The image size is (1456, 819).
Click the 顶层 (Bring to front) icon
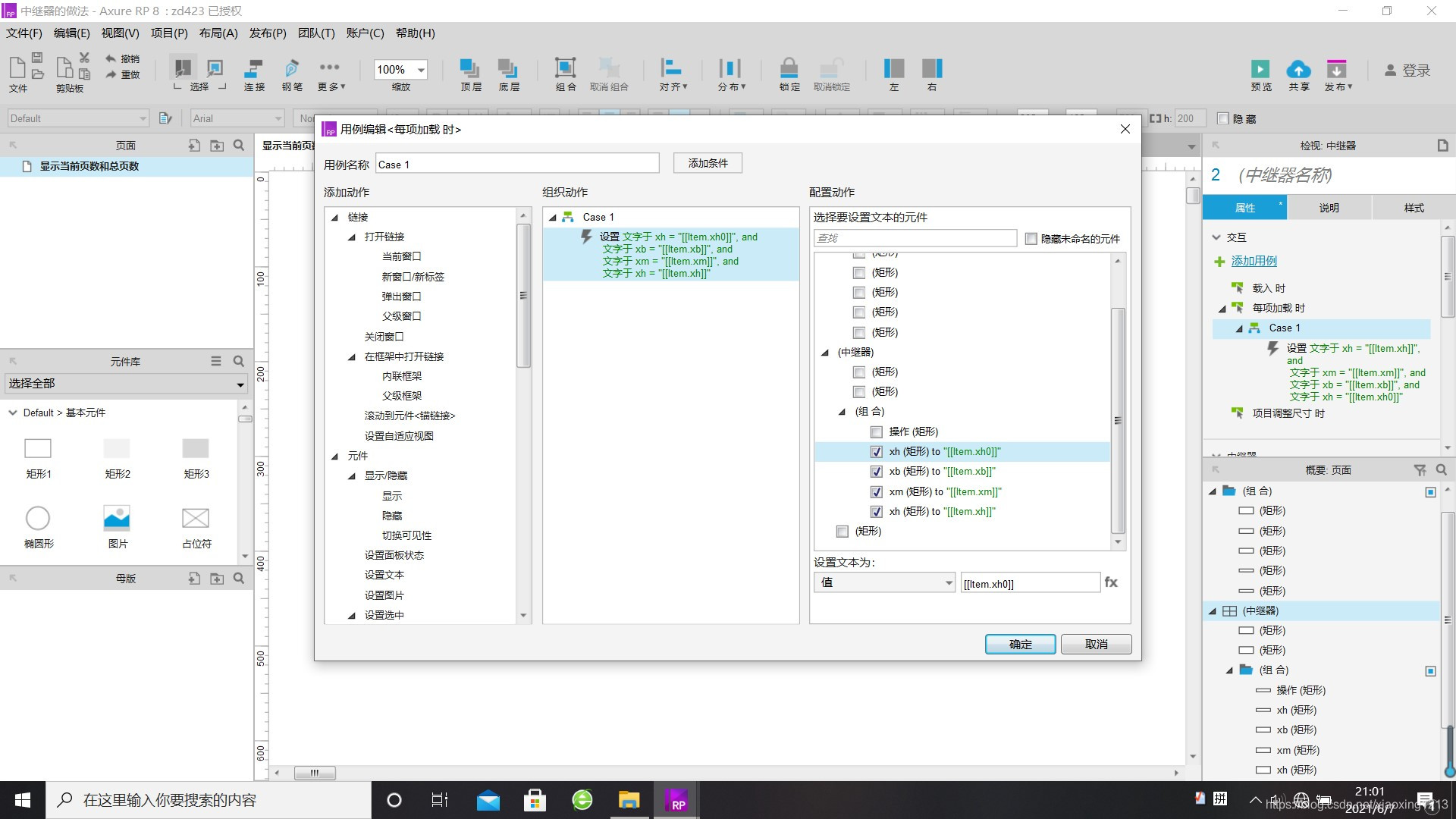tap(470, 69)
